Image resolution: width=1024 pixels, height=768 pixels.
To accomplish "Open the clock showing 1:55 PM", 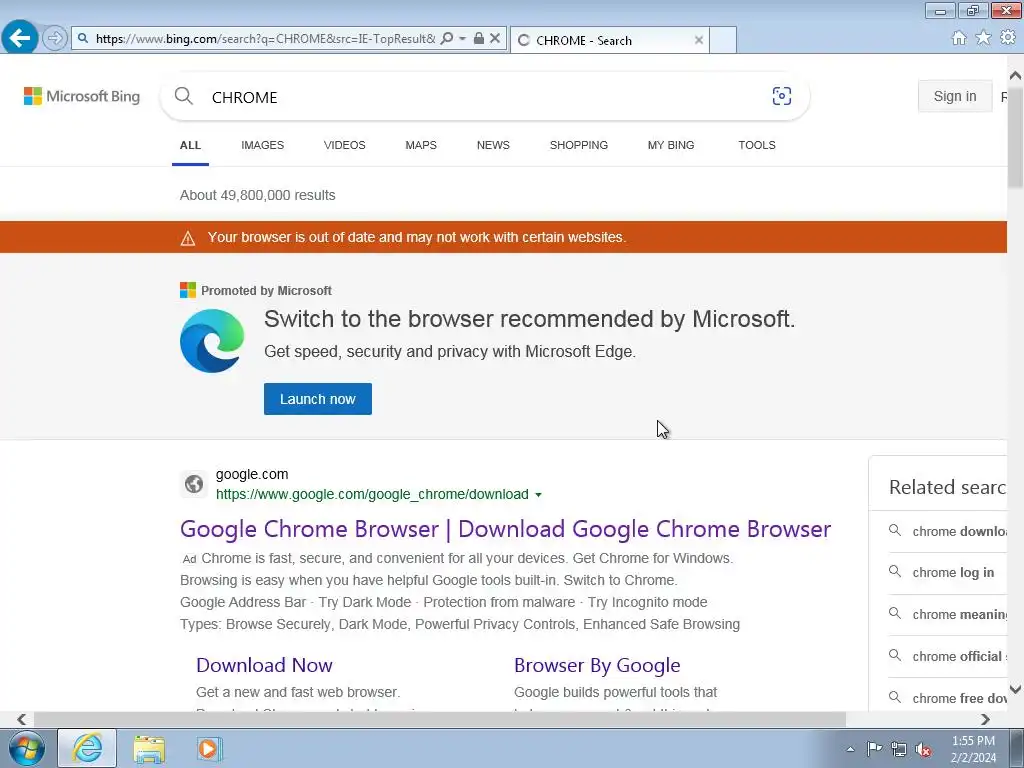I will tap(973, 748).
